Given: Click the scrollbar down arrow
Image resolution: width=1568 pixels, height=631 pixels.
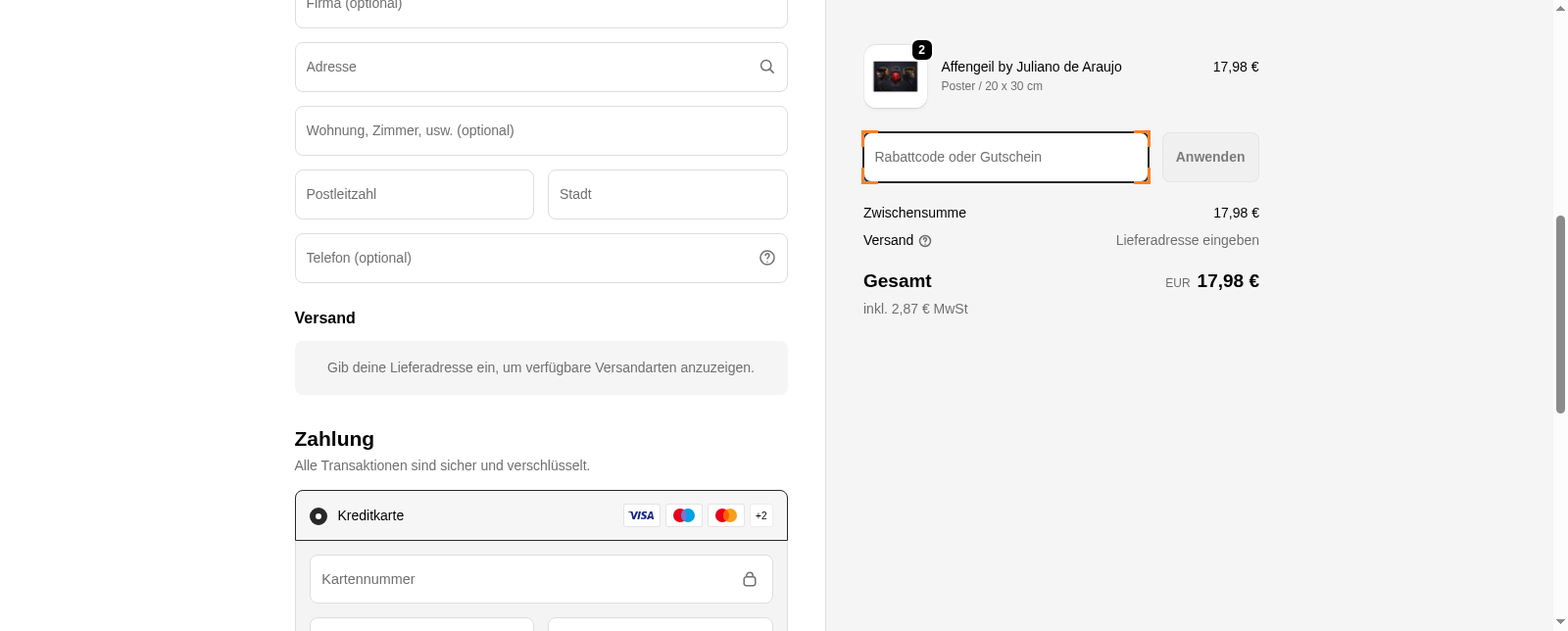Looking at the screenshot, I should coord(1560,622).
